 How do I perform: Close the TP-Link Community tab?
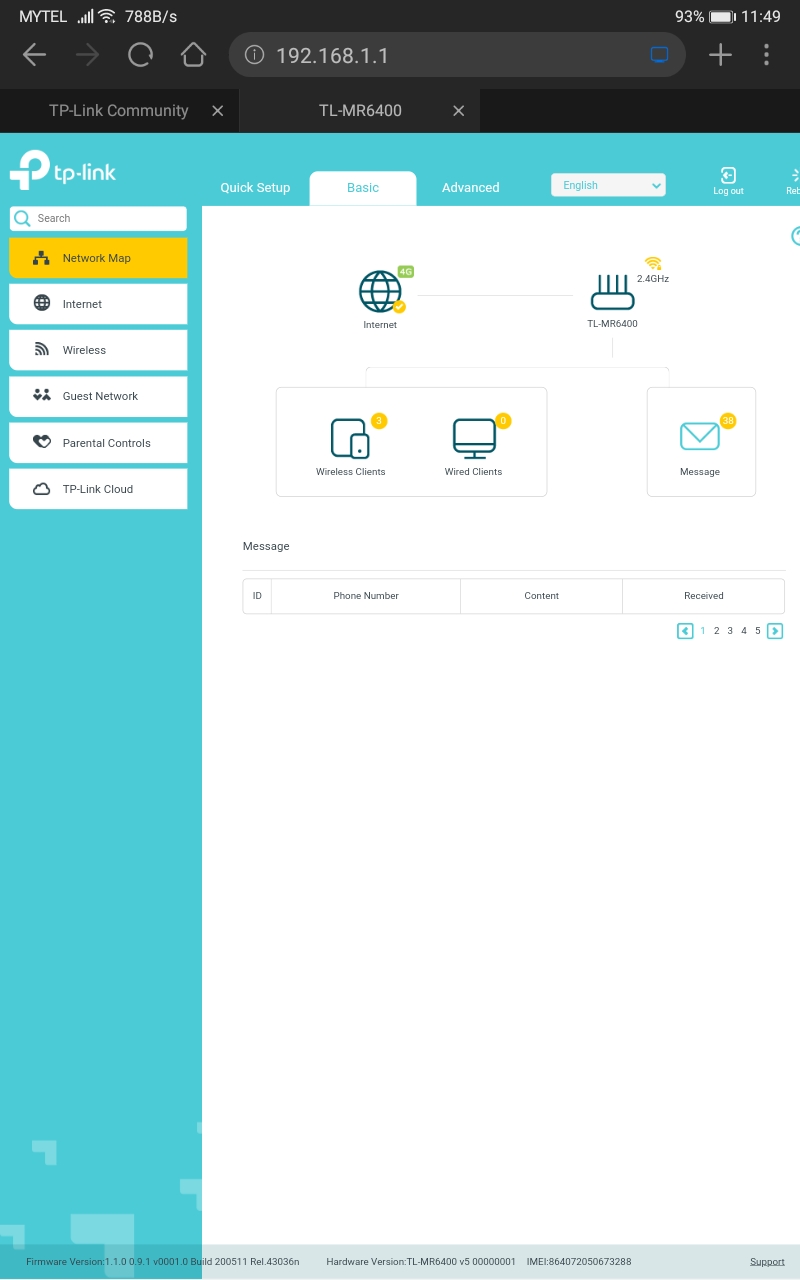coord(217,111)
